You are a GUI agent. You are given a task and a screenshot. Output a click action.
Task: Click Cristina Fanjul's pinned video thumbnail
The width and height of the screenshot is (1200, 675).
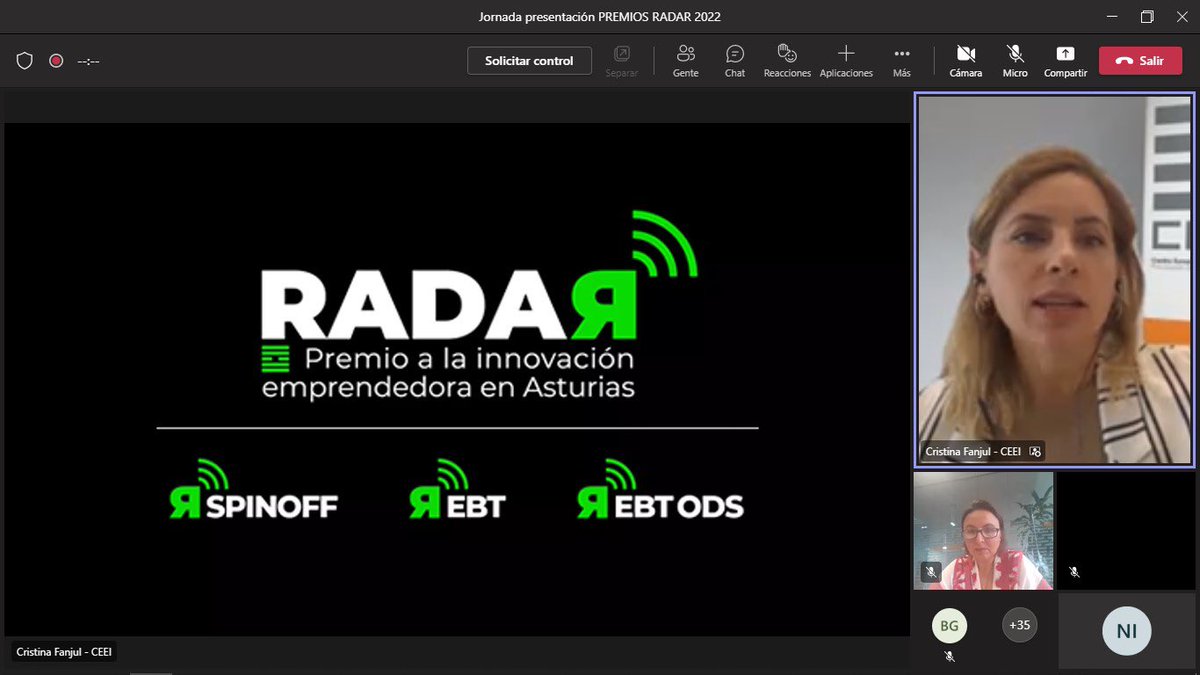point(1053,280)
